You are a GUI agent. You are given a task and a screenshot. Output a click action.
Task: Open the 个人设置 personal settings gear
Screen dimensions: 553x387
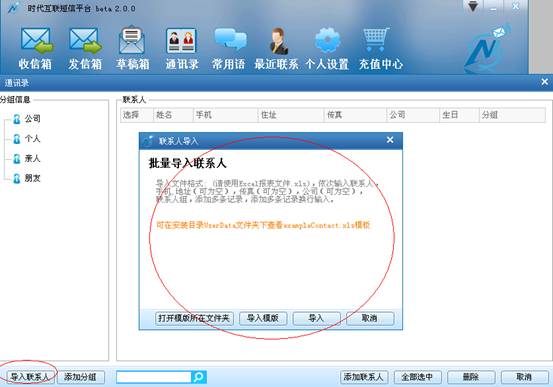pos(327,48)
